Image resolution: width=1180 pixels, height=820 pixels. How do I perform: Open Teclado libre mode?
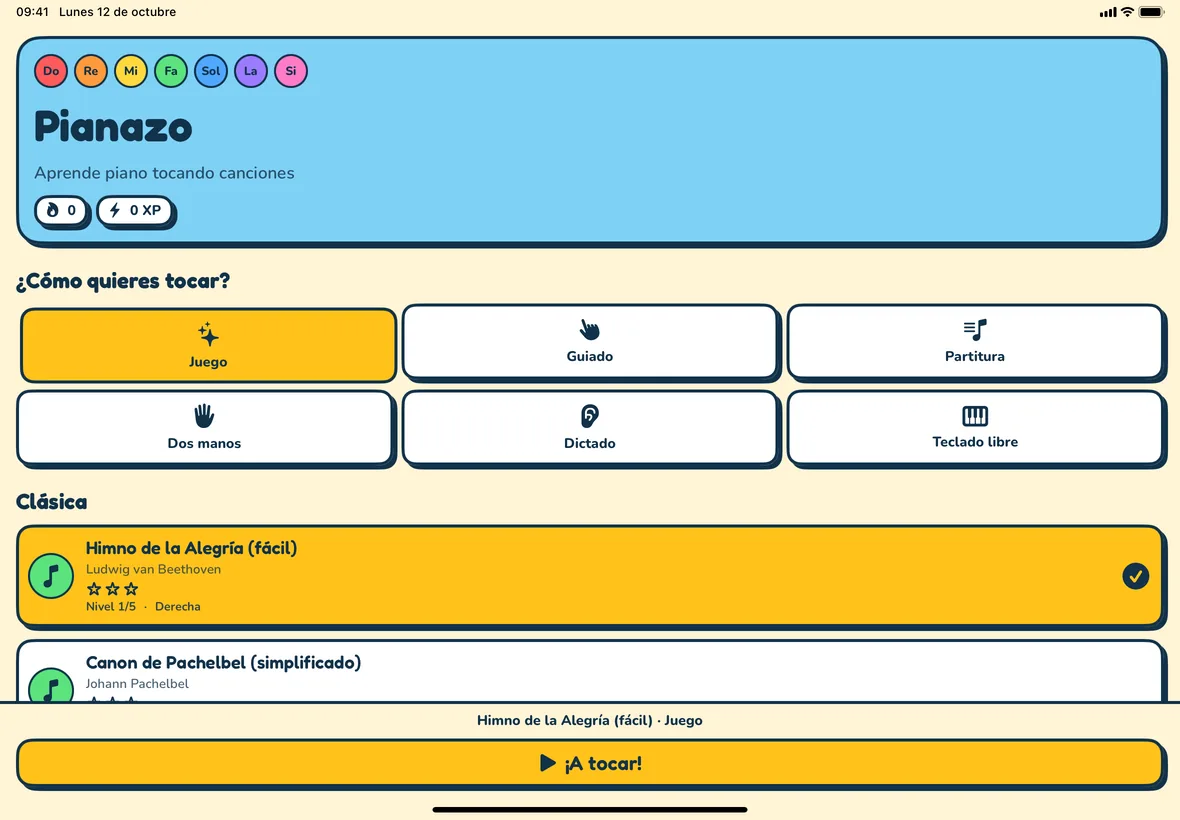pyautogui.click(x=975, y=428)
